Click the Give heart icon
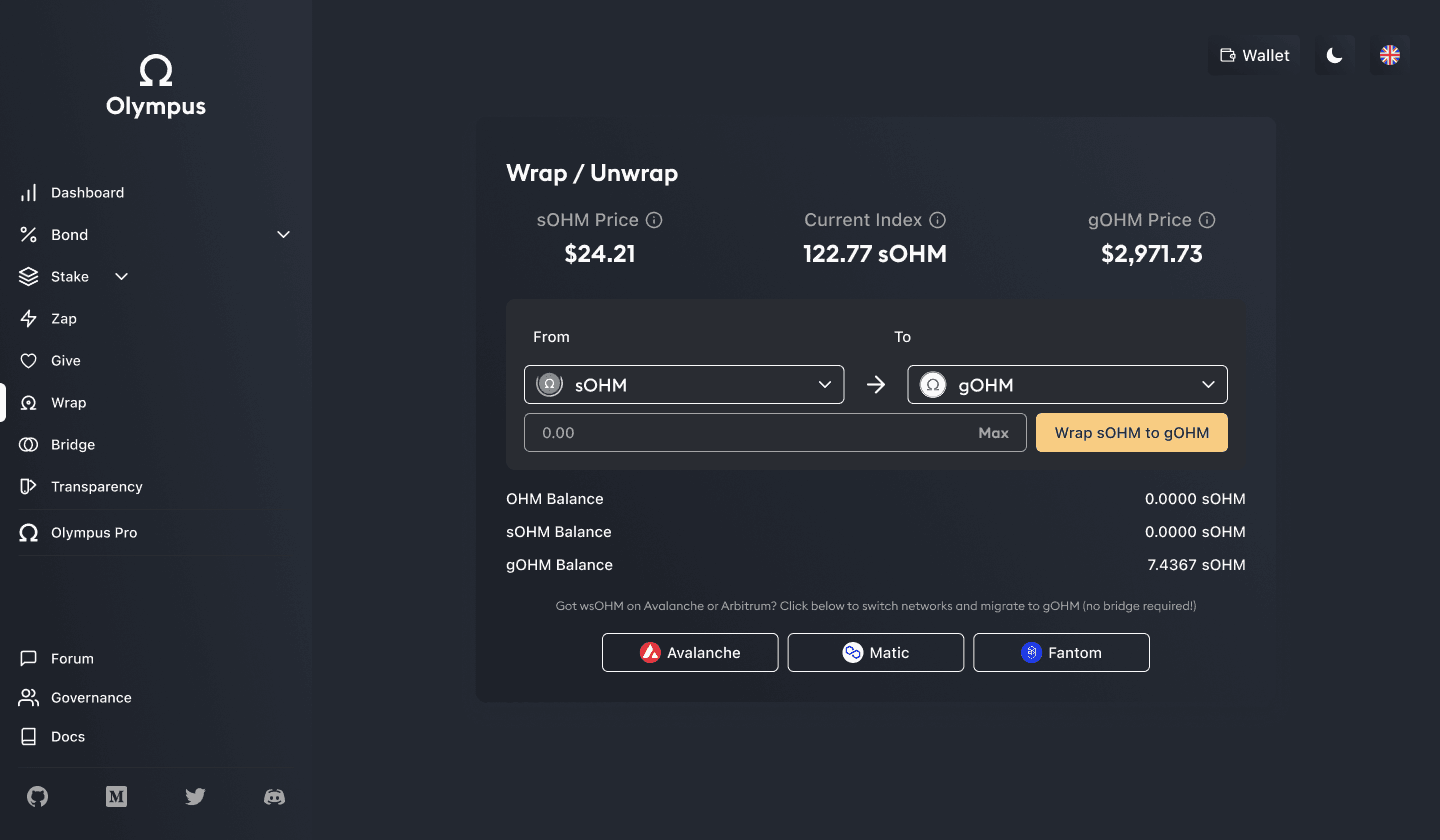 (29, 361)
